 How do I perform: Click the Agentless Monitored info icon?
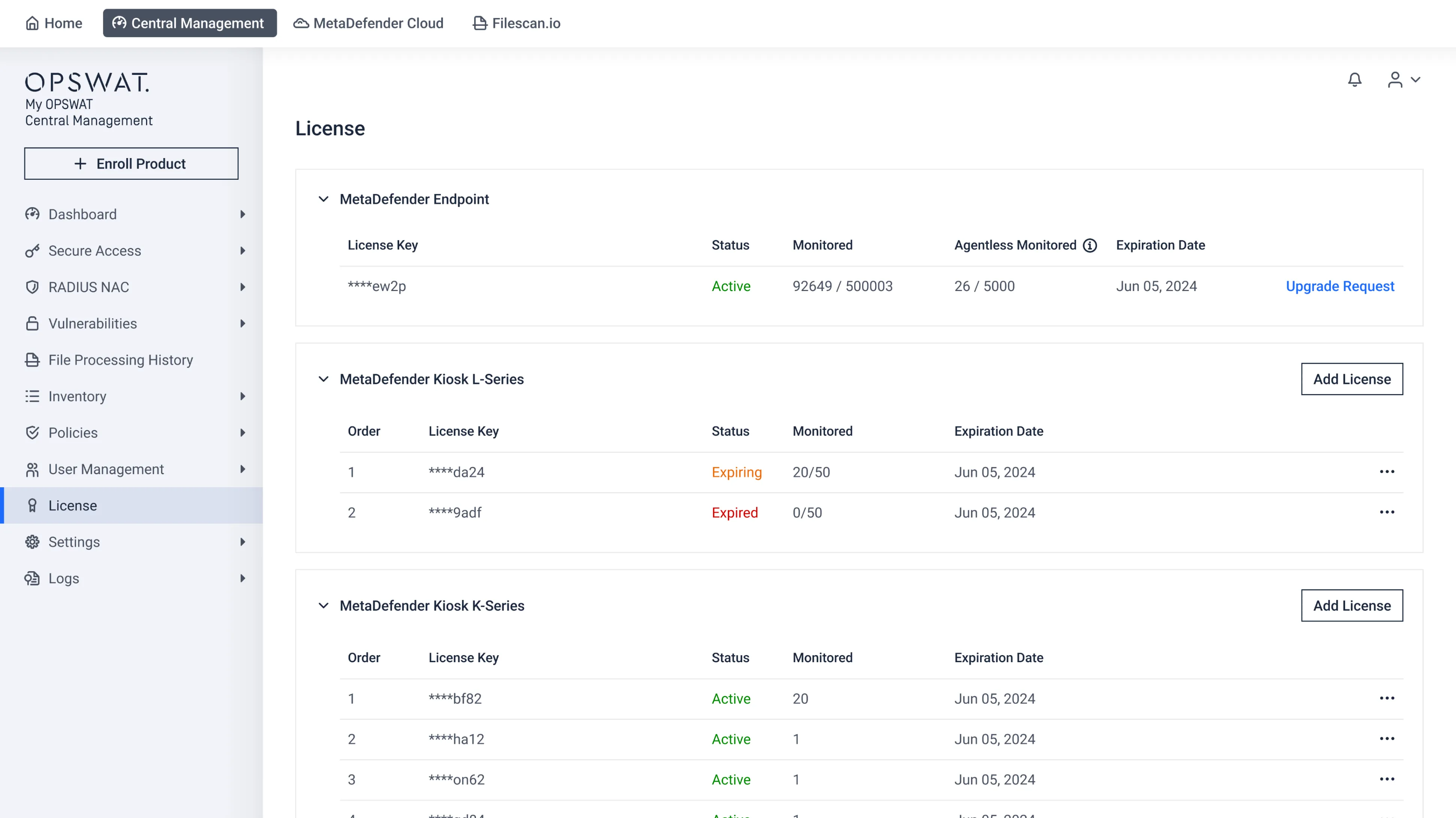click(1090, 245)
